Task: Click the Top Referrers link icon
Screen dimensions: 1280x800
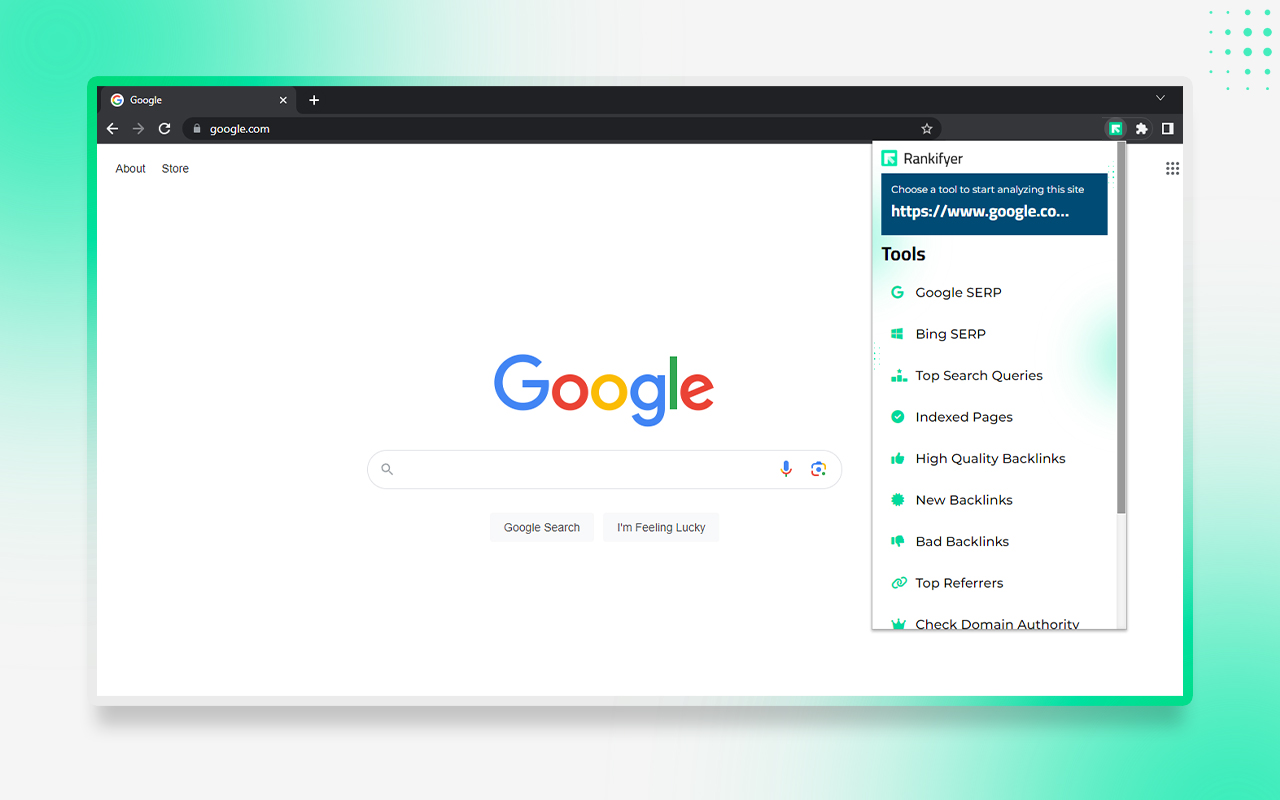Action: (x=897, y=583)
